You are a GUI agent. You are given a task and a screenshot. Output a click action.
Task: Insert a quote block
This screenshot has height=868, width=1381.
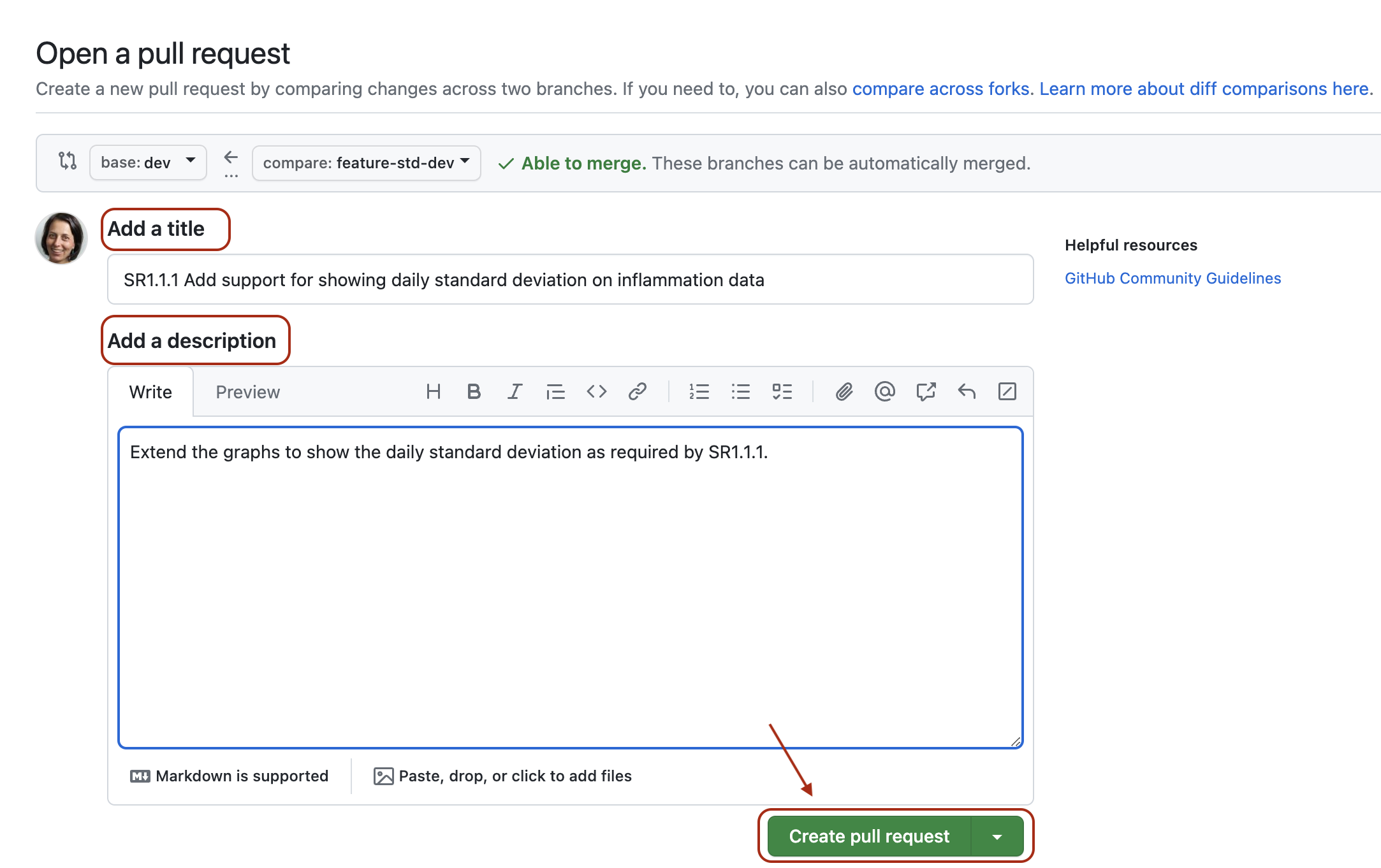[555, 391]
